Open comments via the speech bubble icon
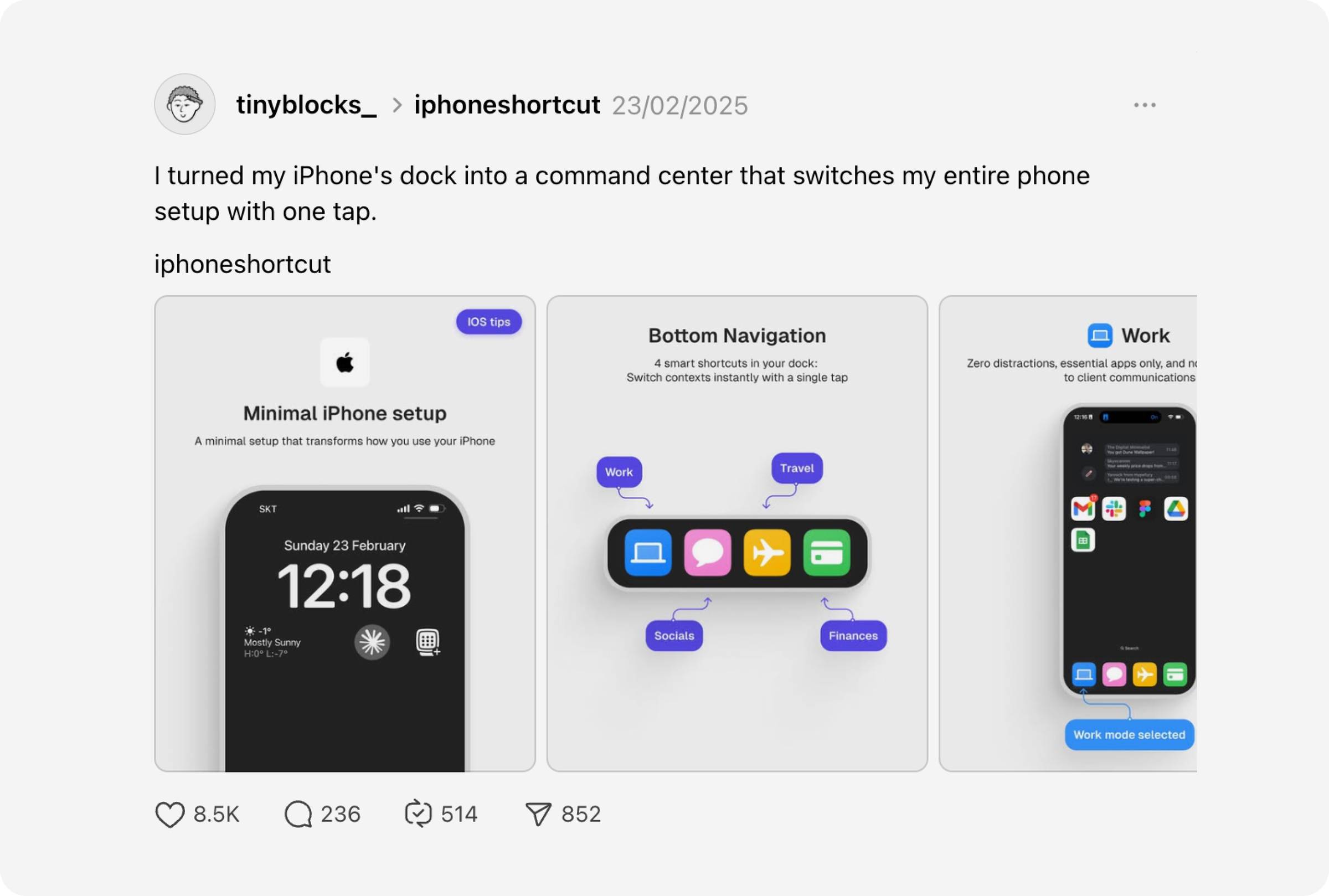This screenshot has width=1329, height=896. point(298,814)
